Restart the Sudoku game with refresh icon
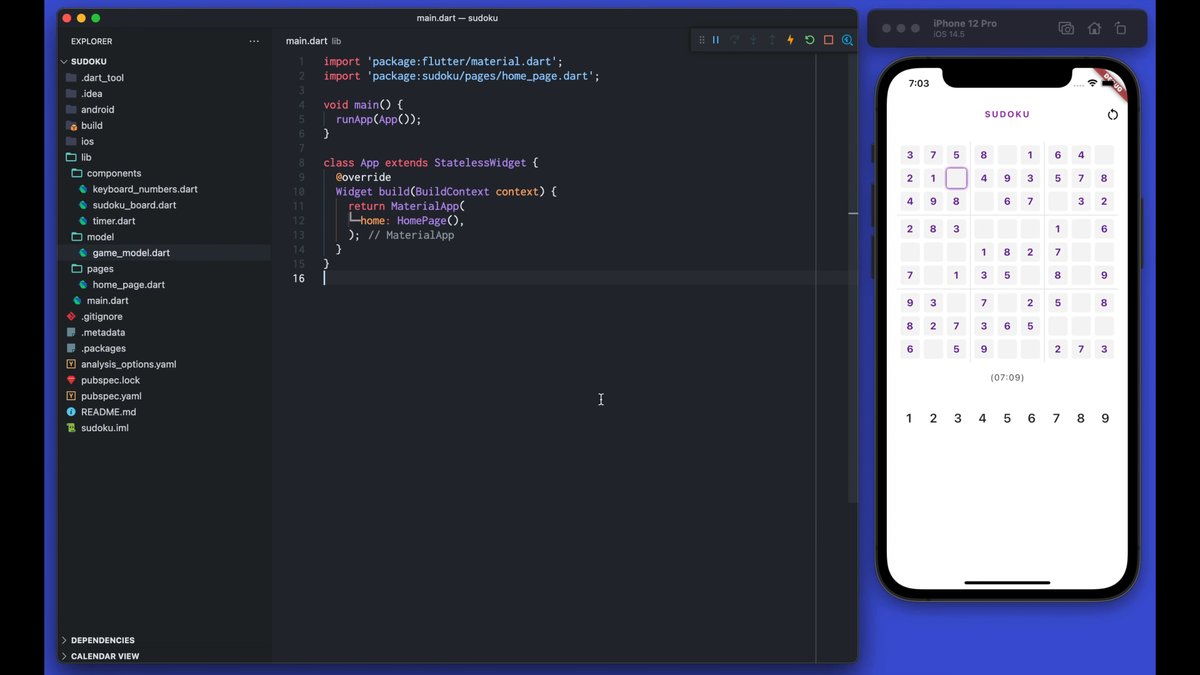 pos(1112,114)
